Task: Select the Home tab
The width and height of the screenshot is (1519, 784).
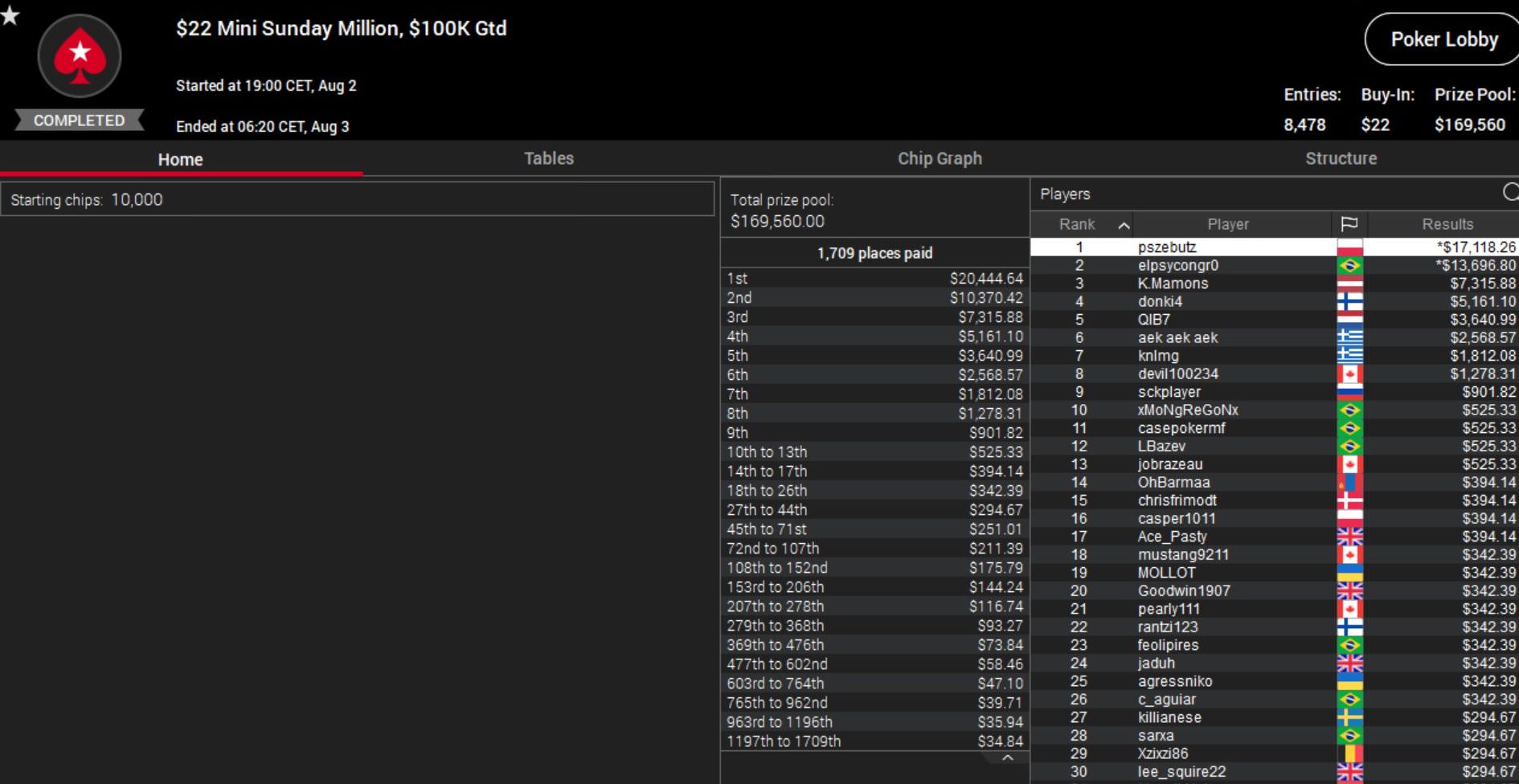Action: [x=180, y=159]
